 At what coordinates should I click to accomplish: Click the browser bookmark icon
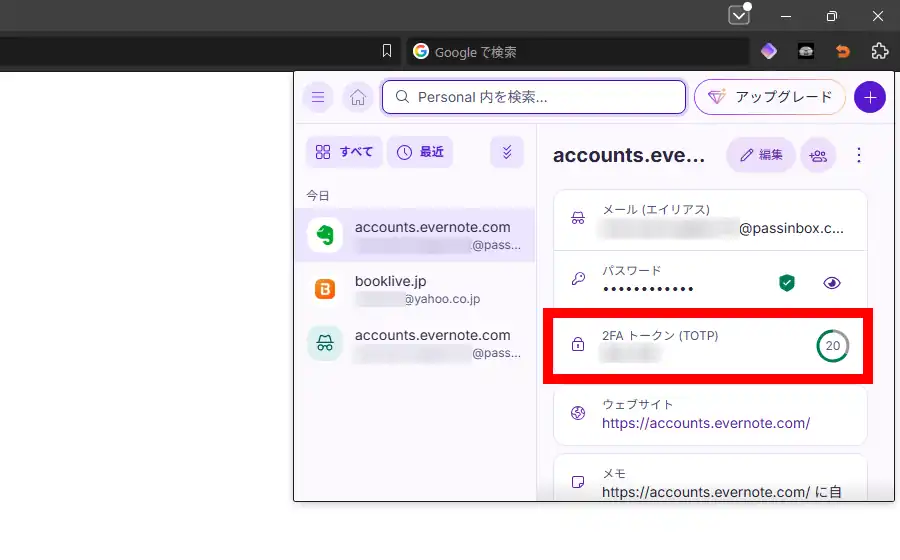pos(388,51)
